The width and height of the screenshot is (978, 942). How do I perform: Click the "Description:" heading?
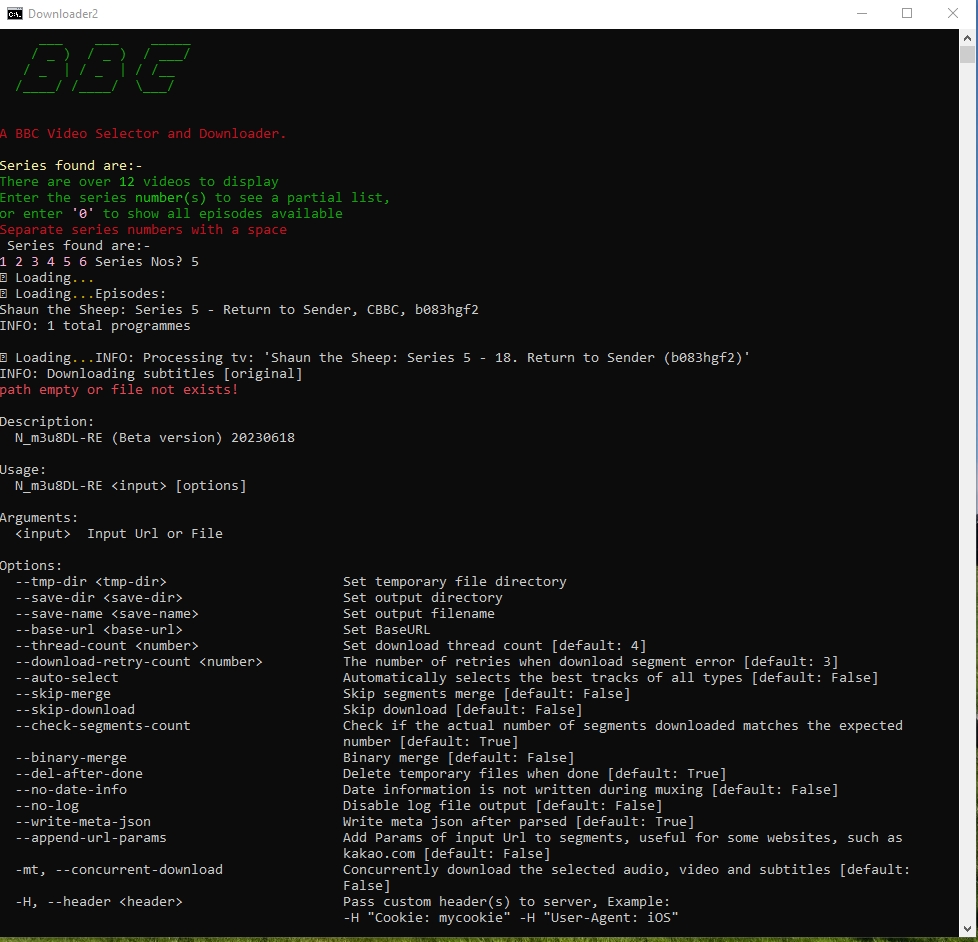(47, 422)
